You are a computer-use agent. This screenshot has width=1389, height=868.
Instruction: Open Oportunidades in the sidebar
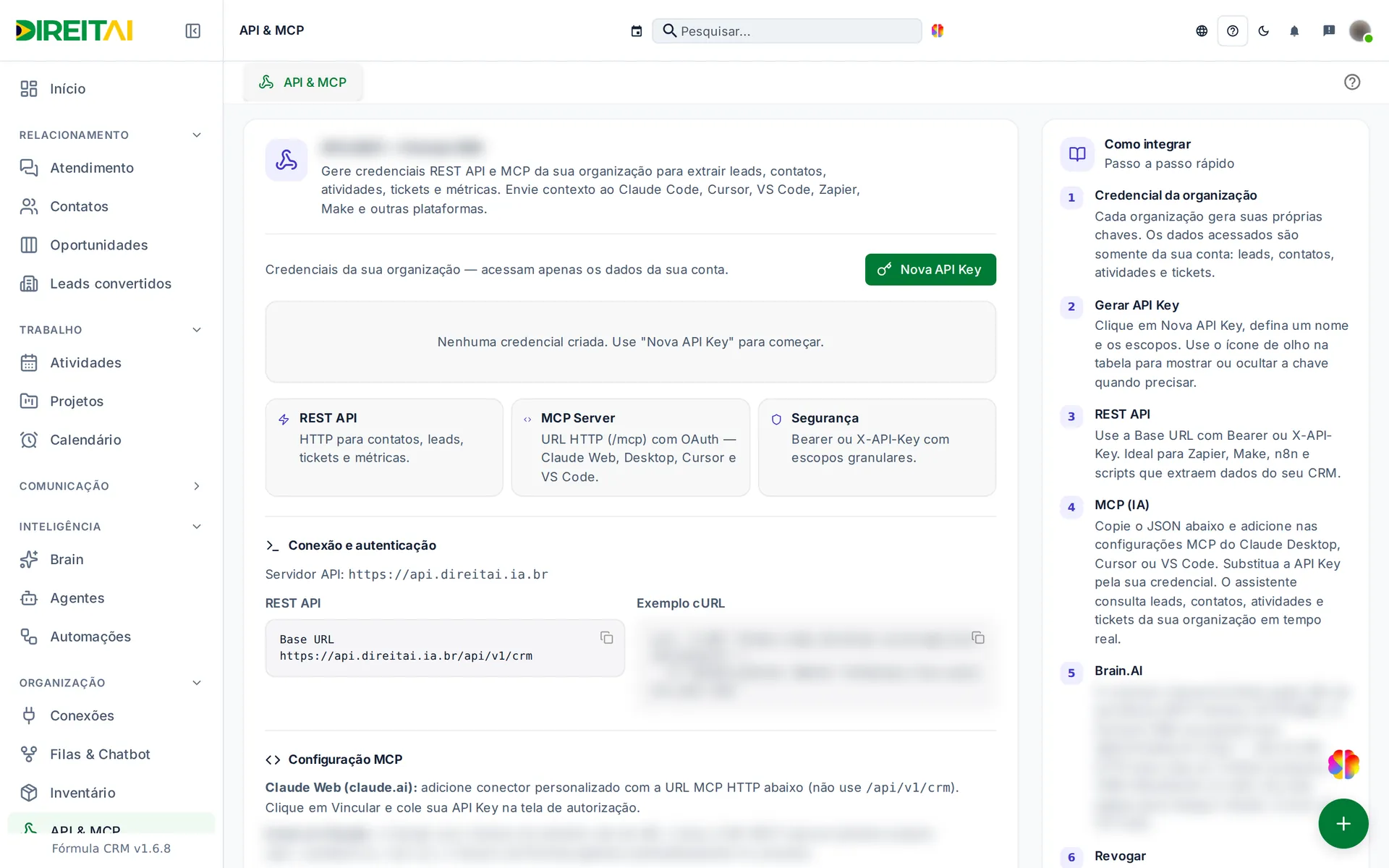click(x=111, y=245)
